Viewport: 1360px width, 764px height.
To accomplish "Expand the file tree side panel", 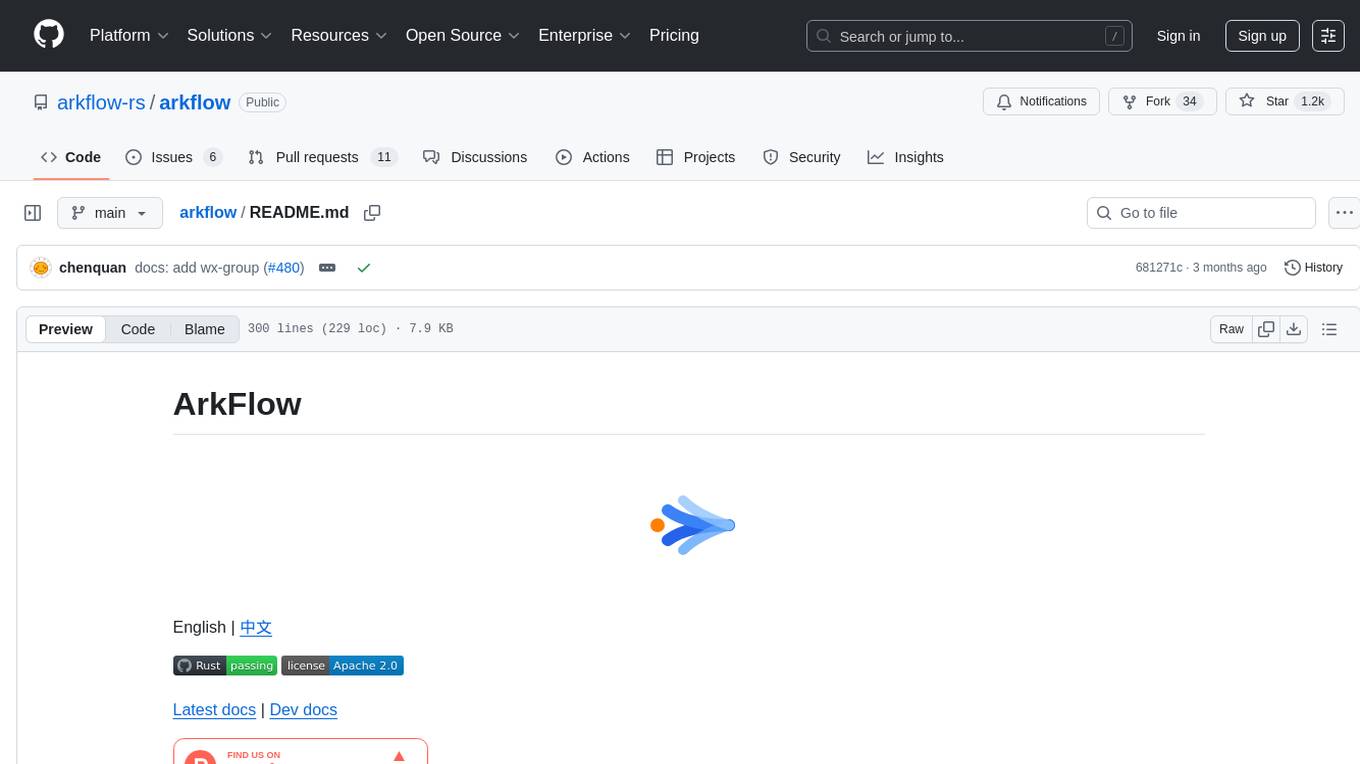I will pos(33,213).
